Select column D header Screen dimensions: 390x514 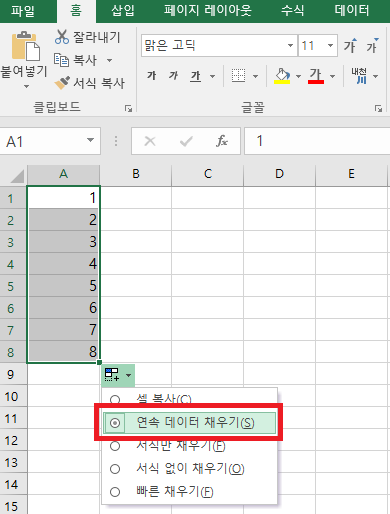[x=279, y=174]
